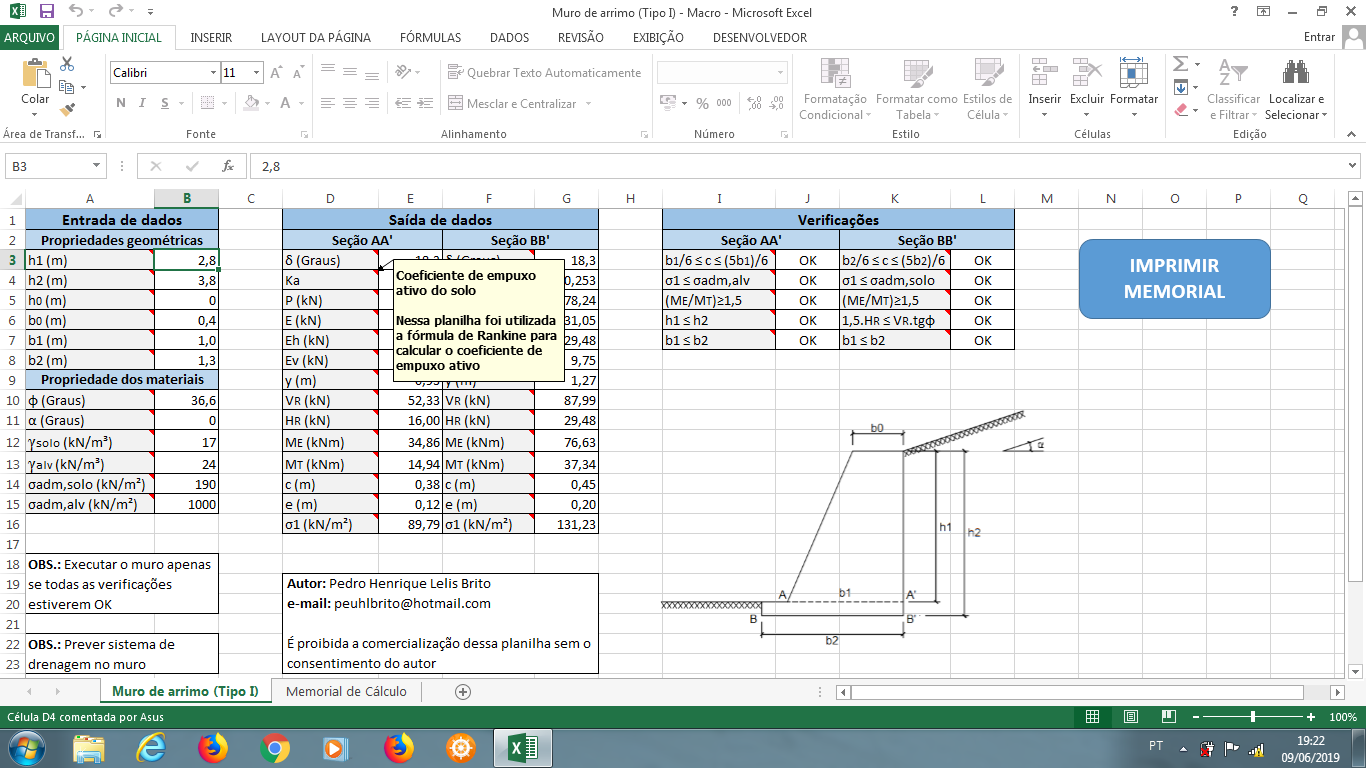Cut the selection with the scissors icon

tap(67, 64)
